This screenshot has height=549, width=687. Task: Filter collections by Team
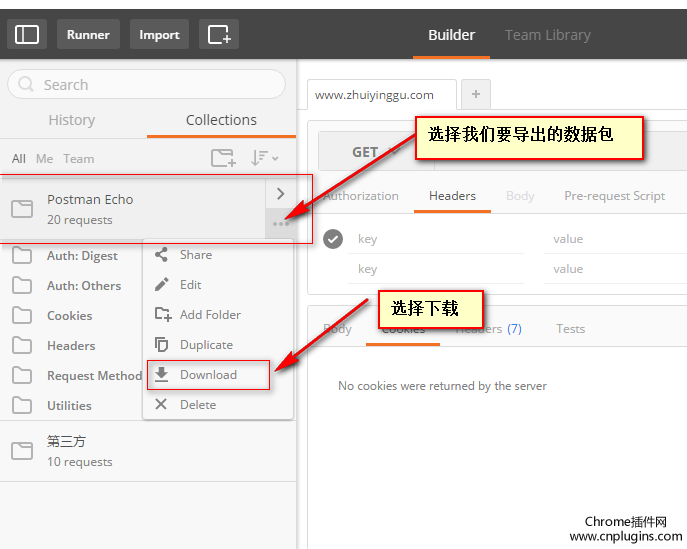(x=78, y=159)
